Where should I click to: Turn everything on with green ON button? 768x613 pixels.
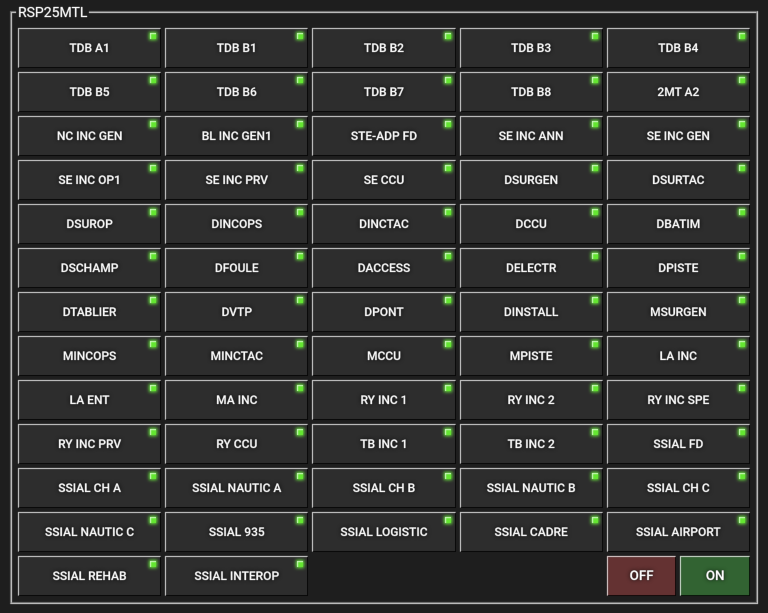[715, 576]
